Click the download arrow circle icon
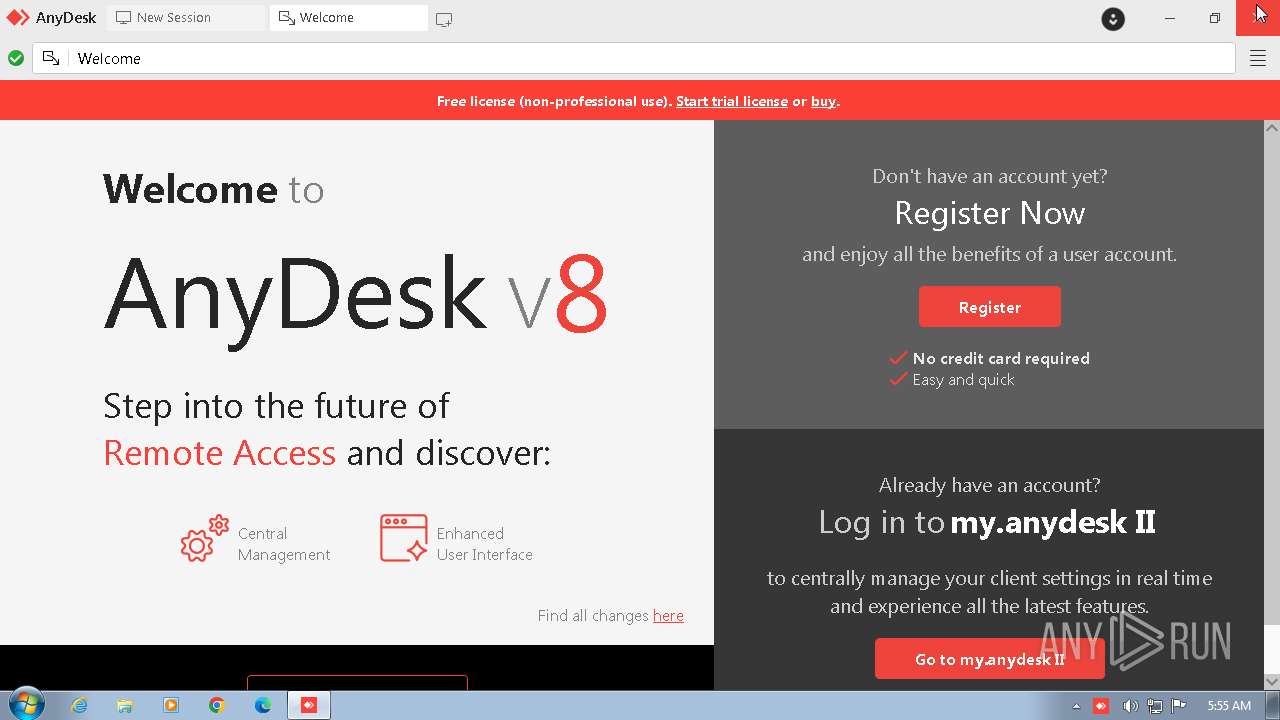1280x720 pixels. point(1113,19)
